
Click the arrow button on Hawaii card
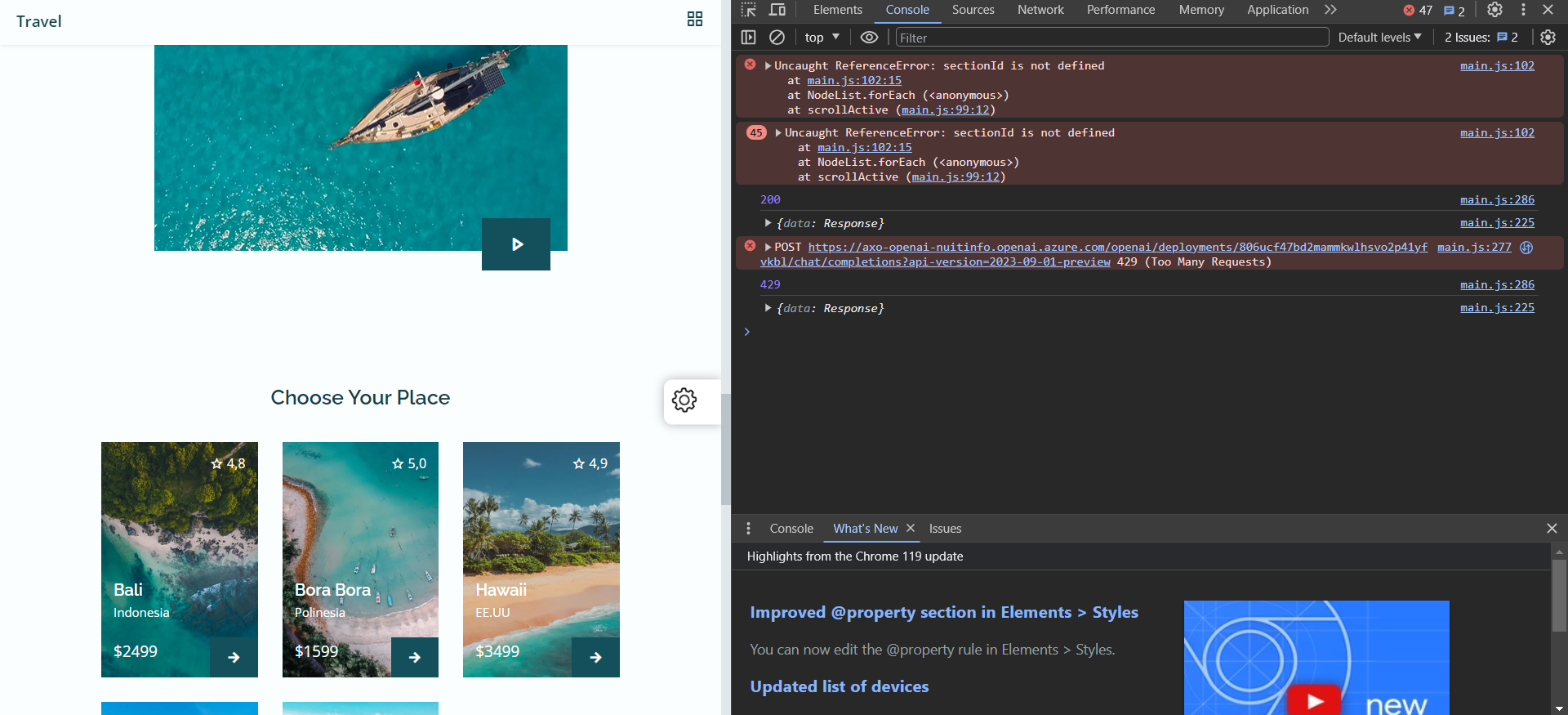click(596, 657)
